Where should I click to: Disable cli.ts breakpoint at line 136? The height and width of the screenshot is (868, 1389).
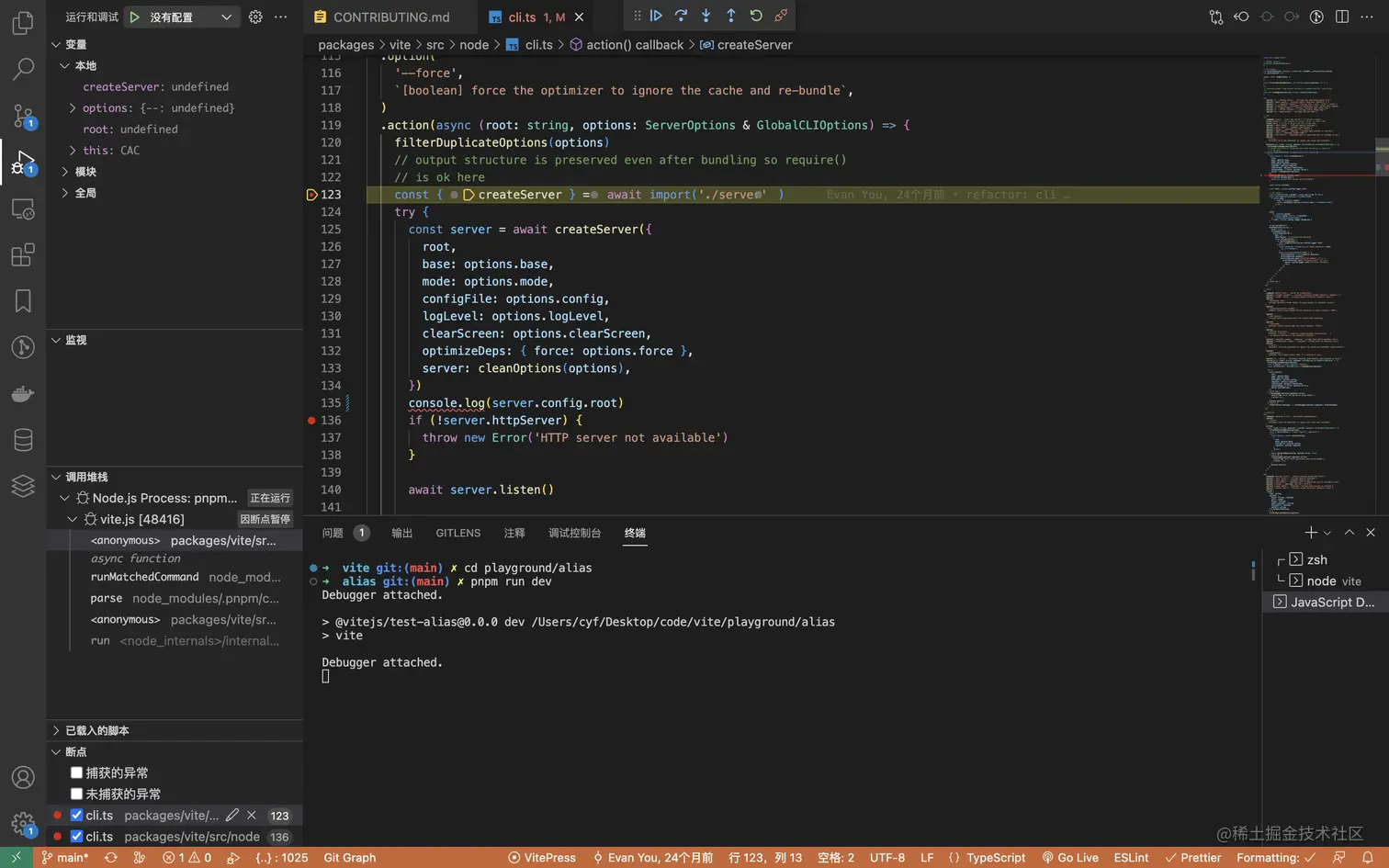click(76, 836)
